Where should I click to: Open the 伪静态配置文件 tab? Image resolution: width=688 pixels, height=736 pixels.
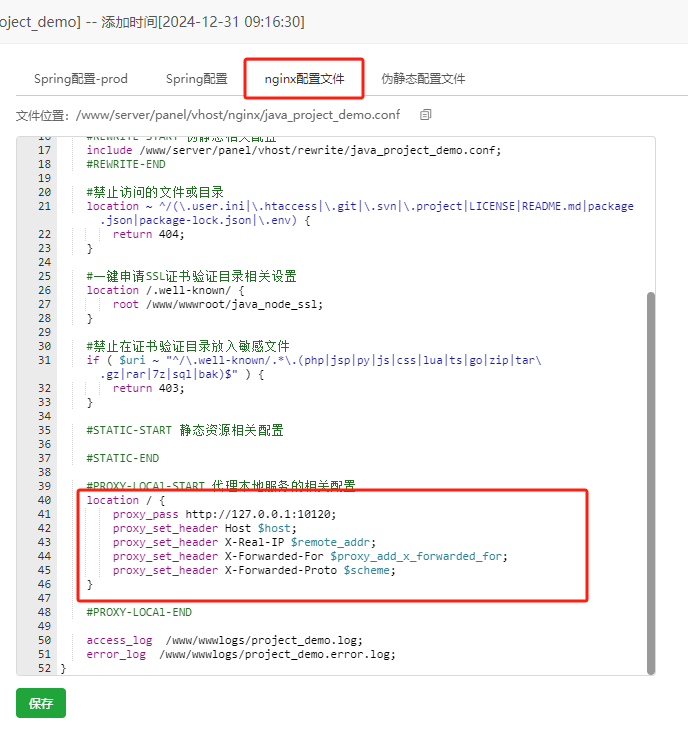[x=423, y=78]
